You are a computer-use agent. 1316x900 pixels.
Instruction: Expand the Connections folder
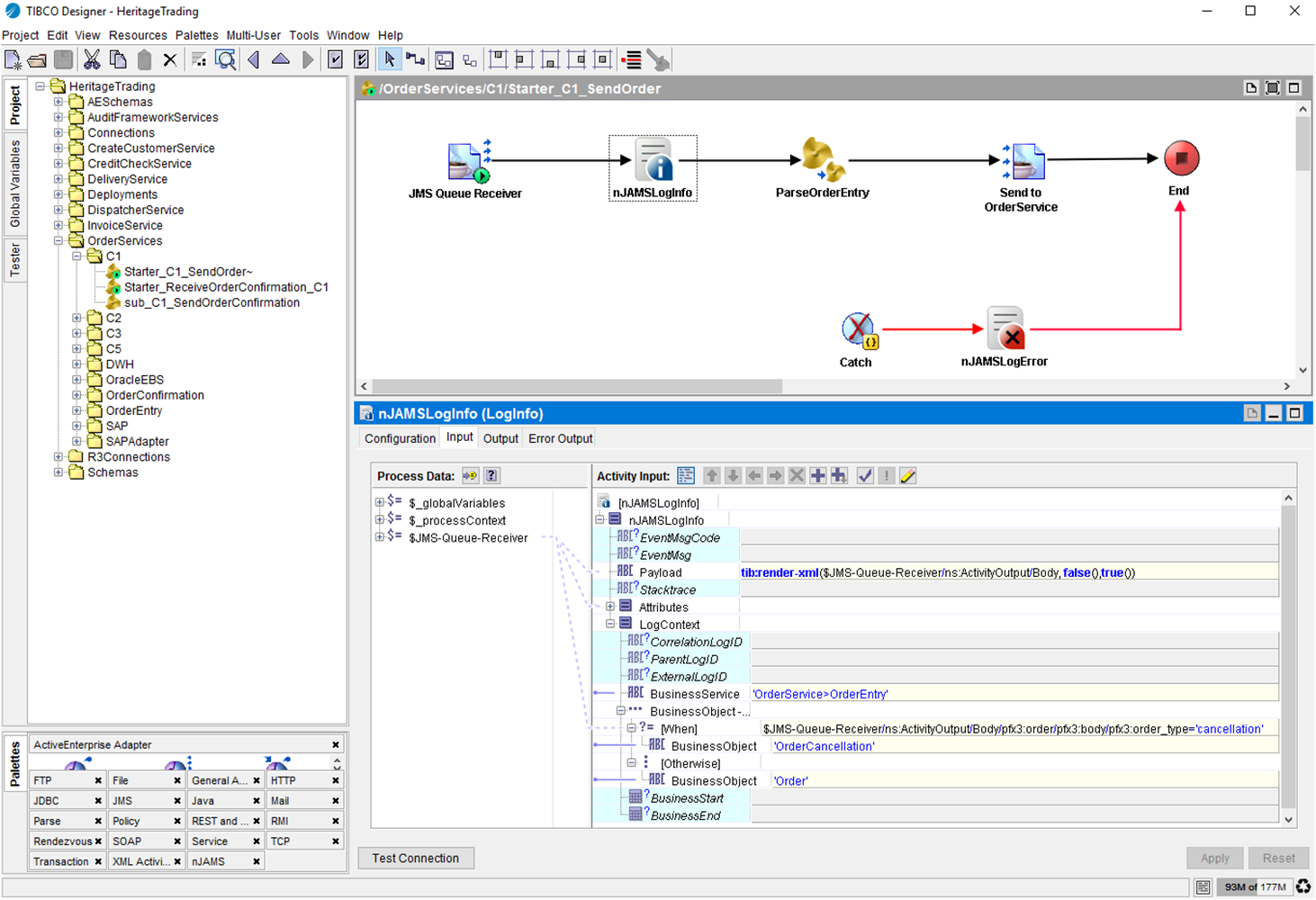click(59, 132)
